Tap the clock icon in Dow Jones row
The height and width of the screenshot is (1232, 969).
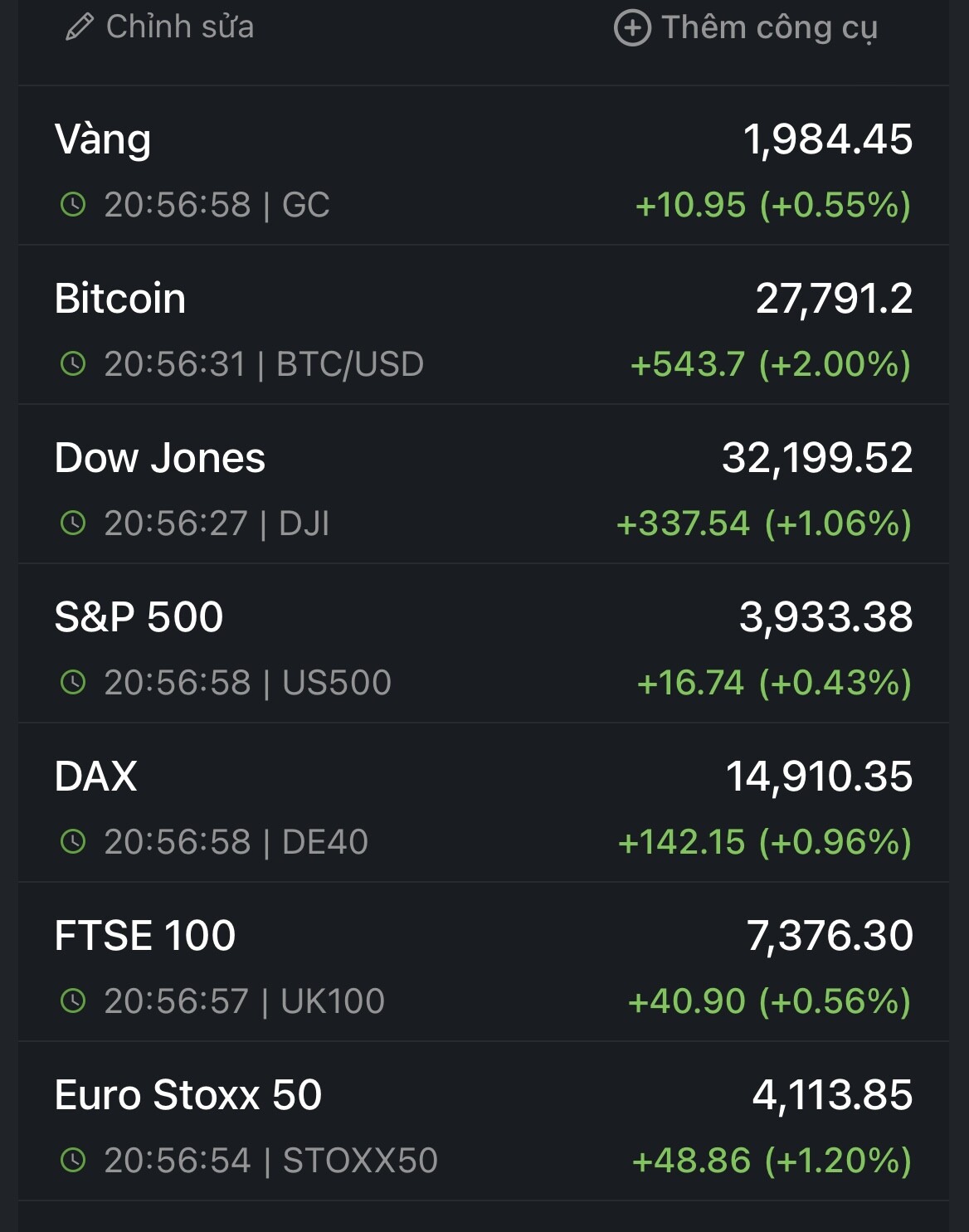73,523
